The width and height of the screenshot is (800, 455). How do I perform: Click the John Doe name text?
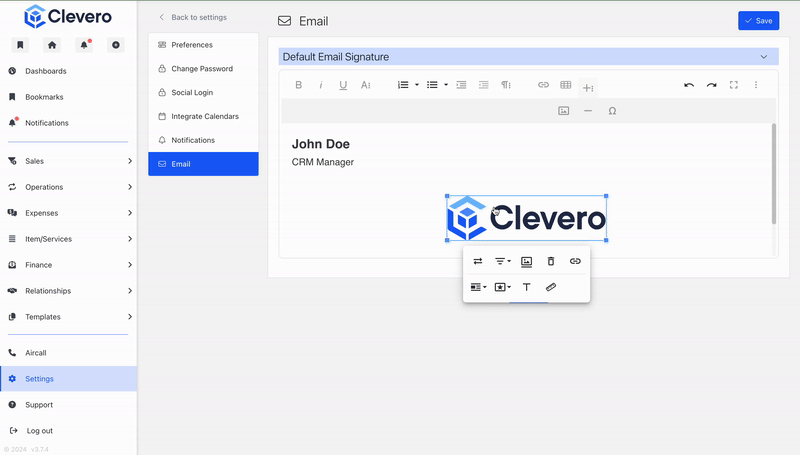click(x=320, y=144)
